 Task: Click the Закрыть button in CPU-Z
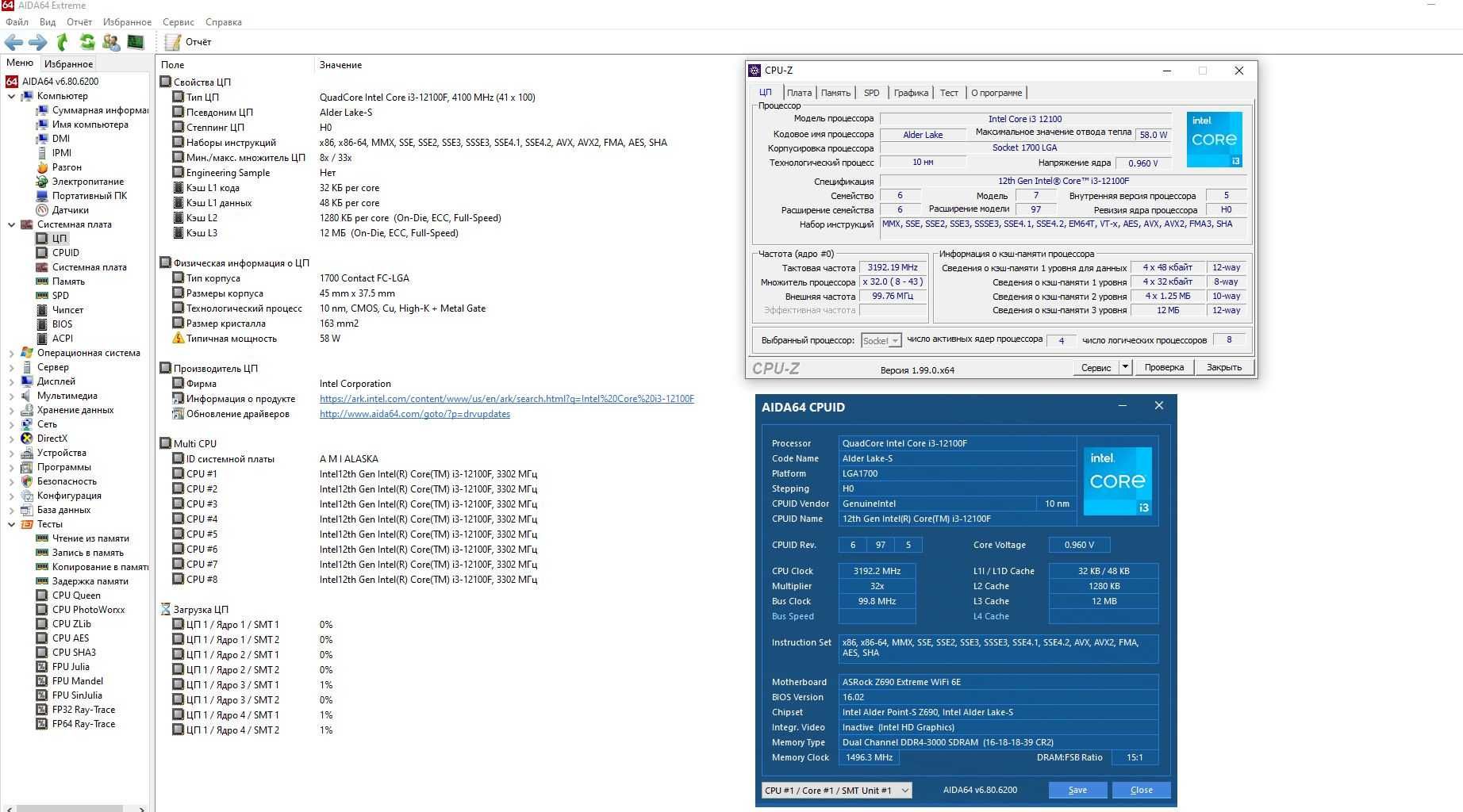tap(1224, 367)
